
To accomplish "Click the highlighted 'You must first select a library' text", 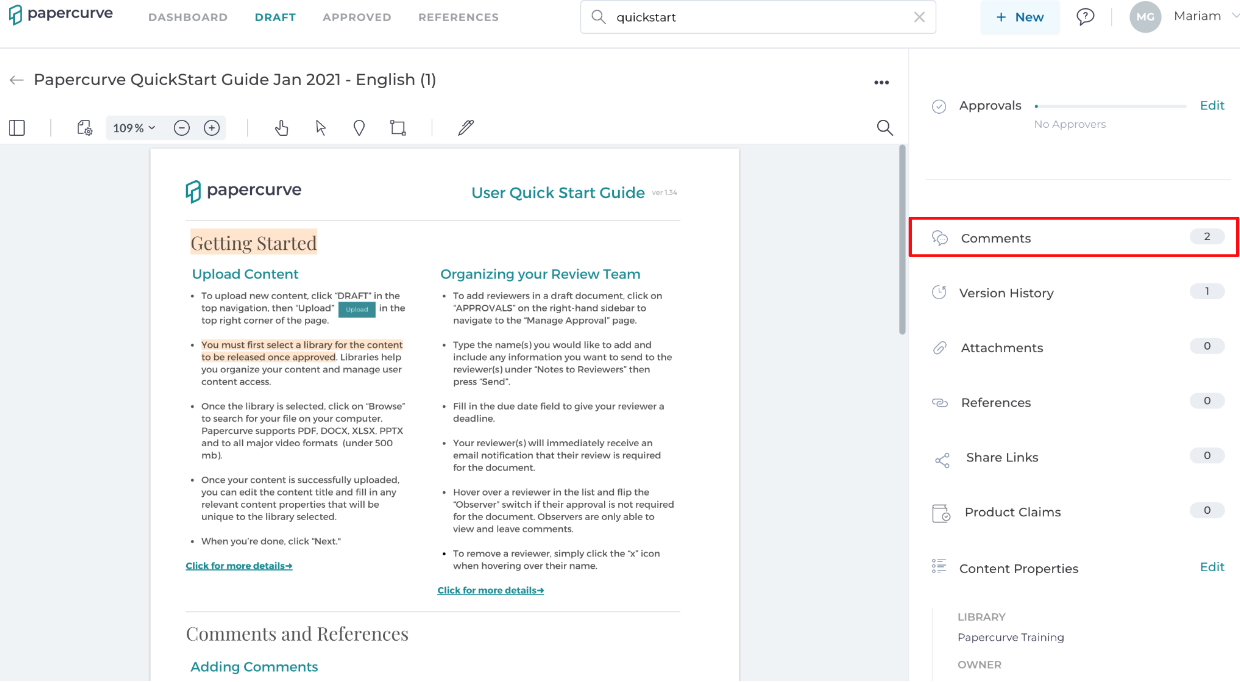I will [x=302, y=351].
